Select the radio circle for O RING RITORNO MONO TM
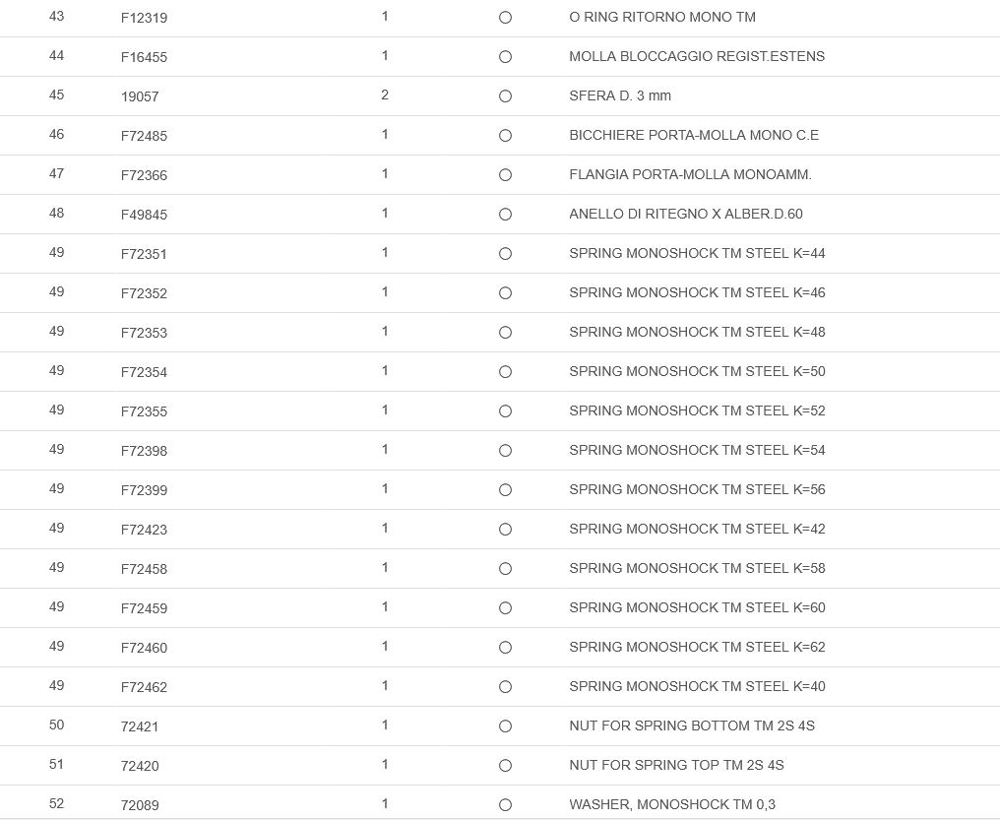Image resolution: width=1000 pixels, height=820 pixels. point(505,18)
